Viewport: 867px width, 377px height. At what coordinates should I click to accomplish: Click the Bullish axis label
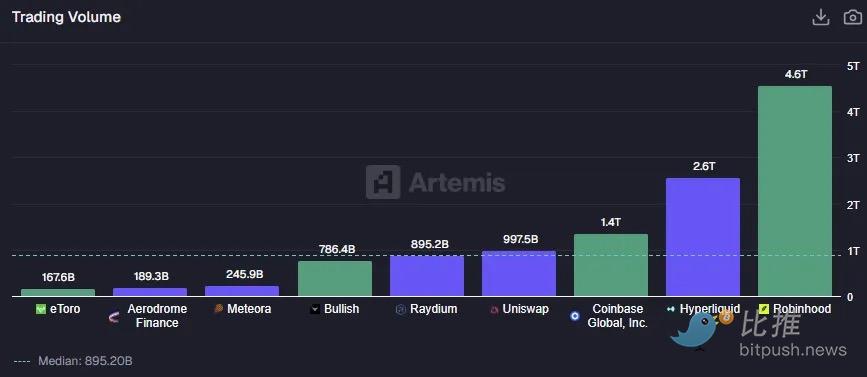[341, 309]
